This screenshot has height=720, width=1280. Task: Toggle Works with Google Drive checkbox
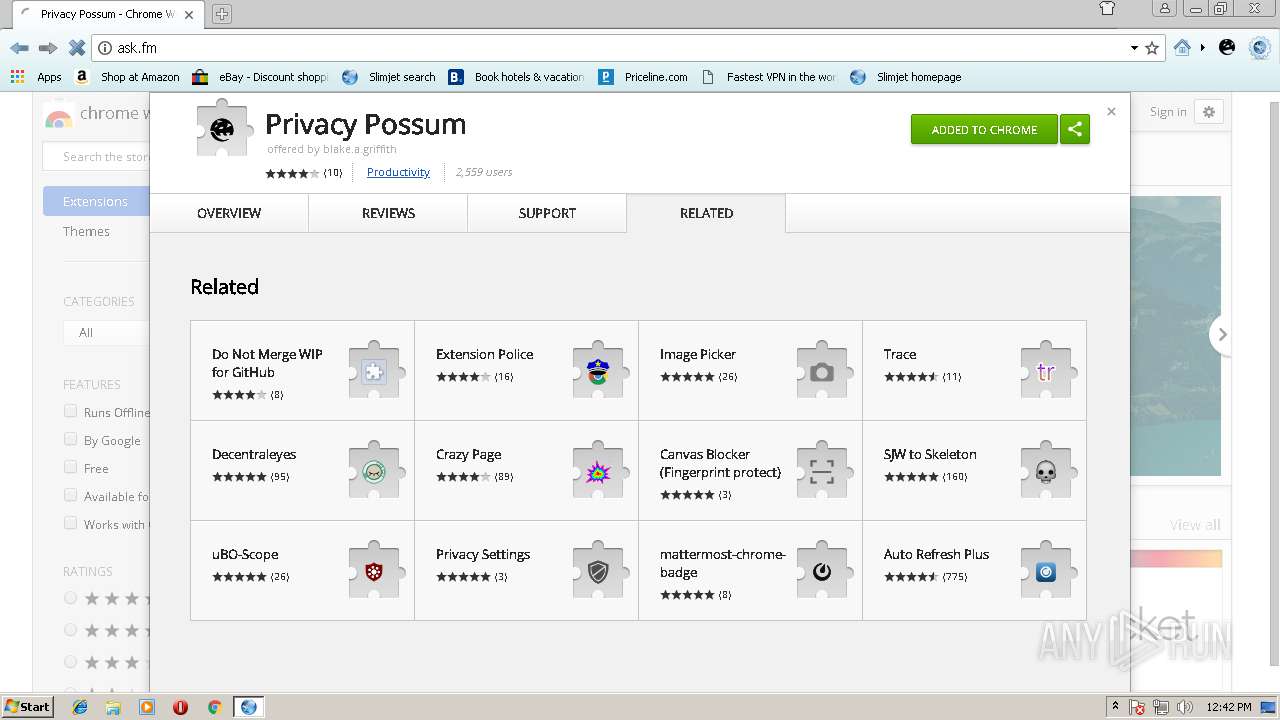pyautogui.click(x=70, y=523)
